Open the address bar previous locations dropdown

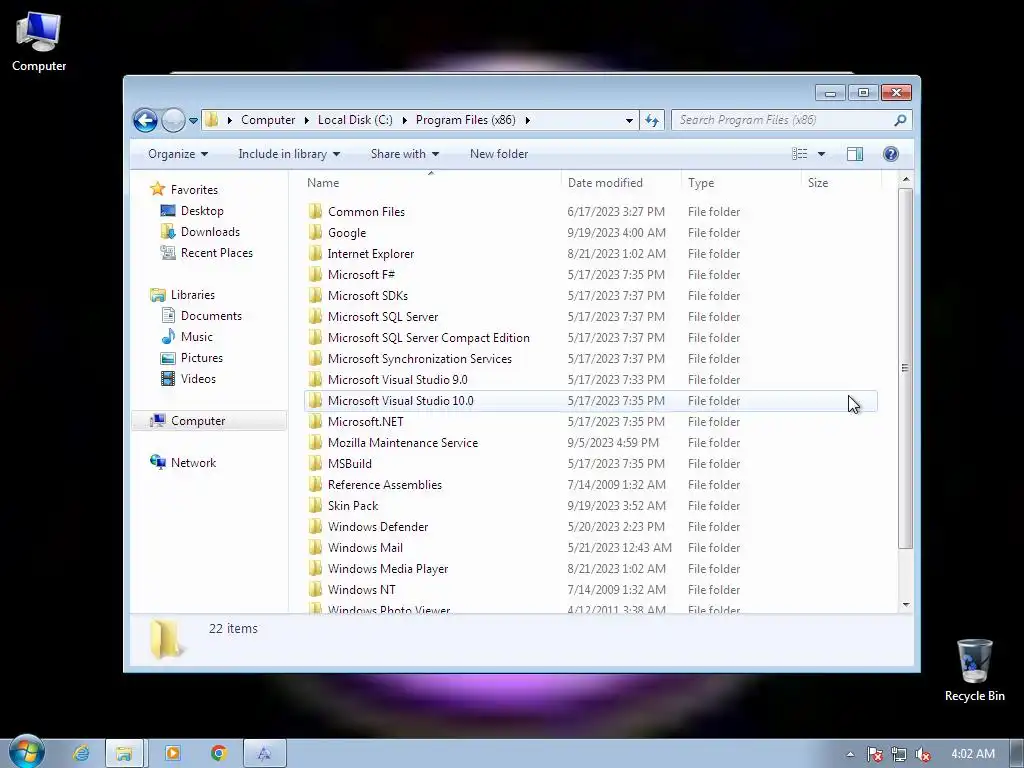point(629,120)
